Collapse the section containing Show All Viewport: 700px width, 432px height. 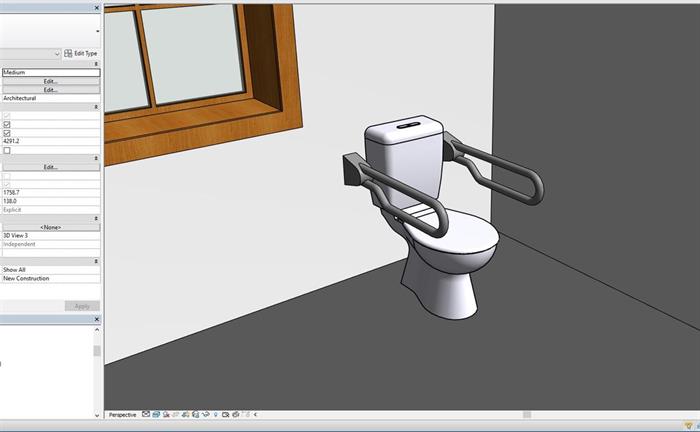click(97, 261)
